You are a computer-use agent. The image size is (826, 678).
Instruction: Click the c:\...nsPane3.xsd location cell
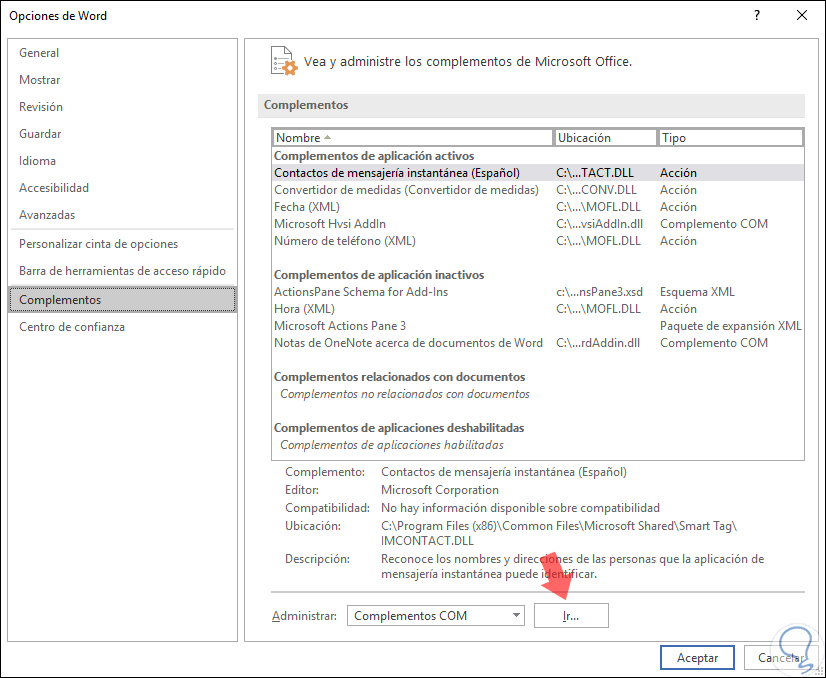pos(599,292)
